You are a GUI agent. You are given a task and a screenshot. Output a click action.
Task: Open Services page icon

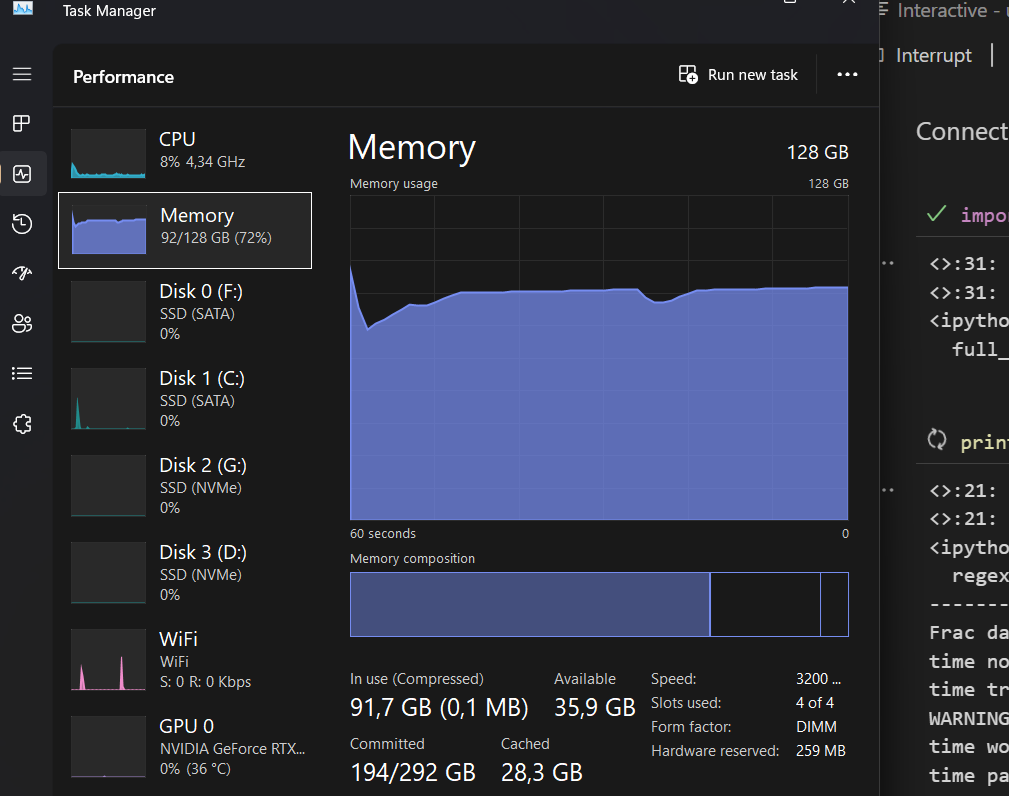pos(22,423)
